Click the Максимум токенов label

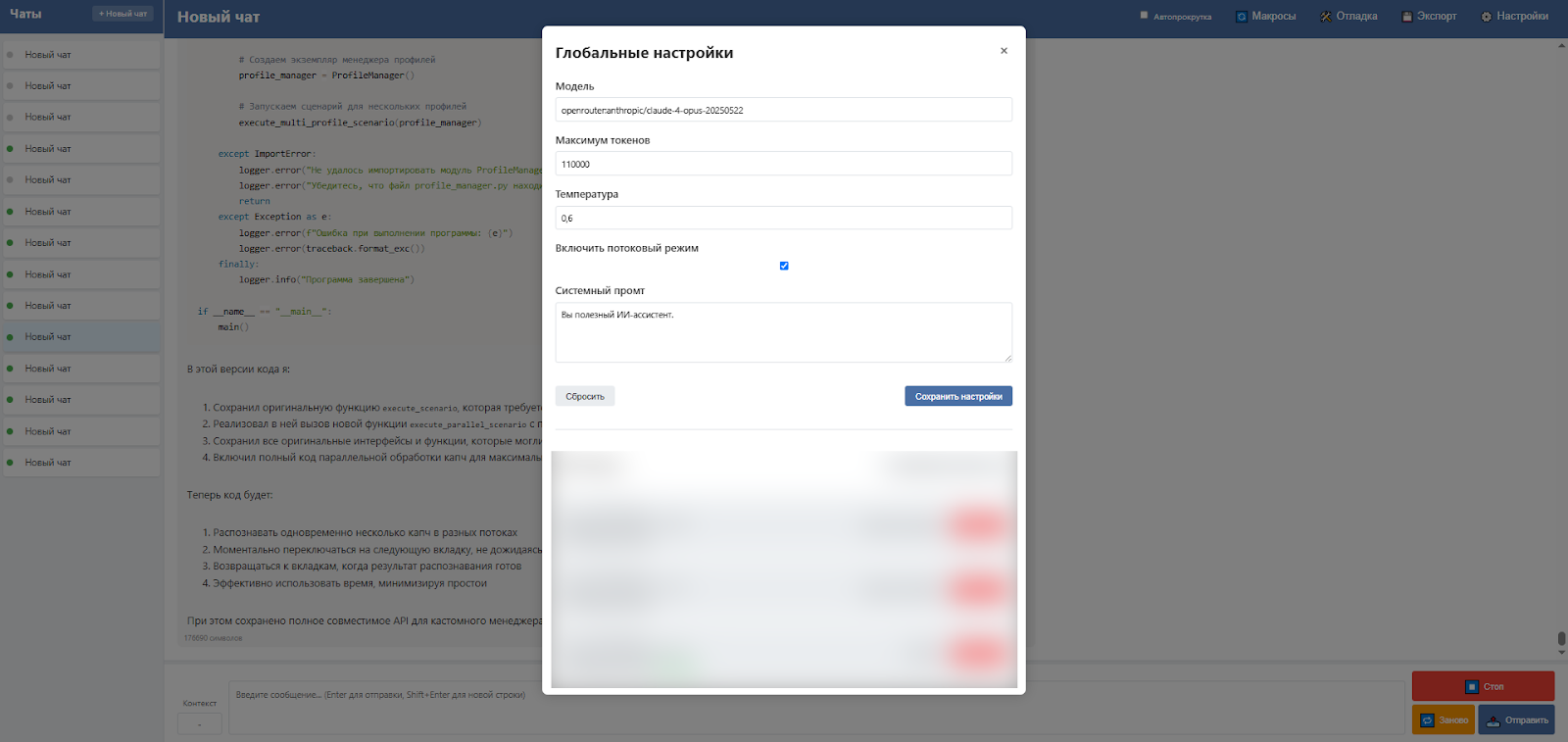pos(603,140)
